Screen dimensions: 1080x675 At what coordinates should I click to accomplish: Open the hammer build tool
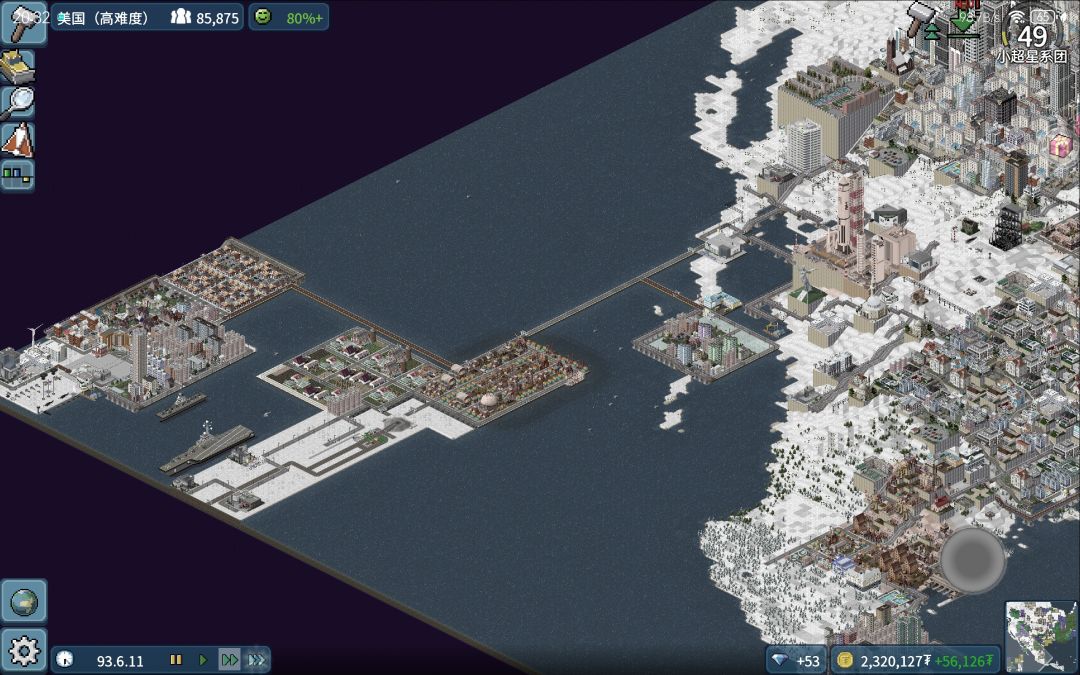23,23
